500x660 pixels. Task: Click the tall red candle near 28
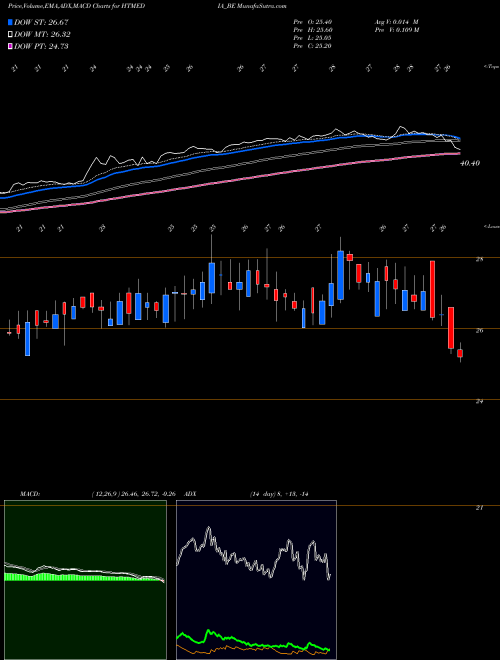point(432,289)
